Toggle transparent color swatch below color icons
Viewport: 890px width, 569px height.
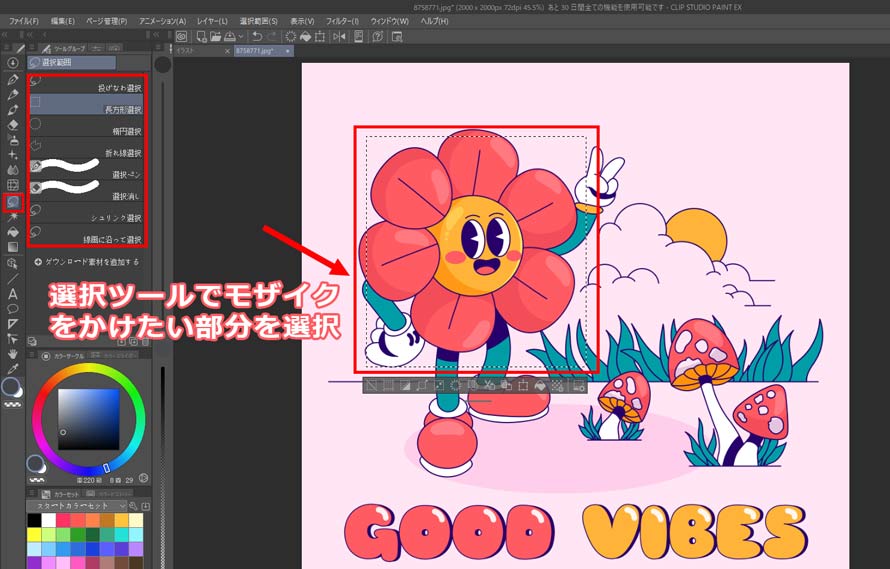click(x=12, y=404)
